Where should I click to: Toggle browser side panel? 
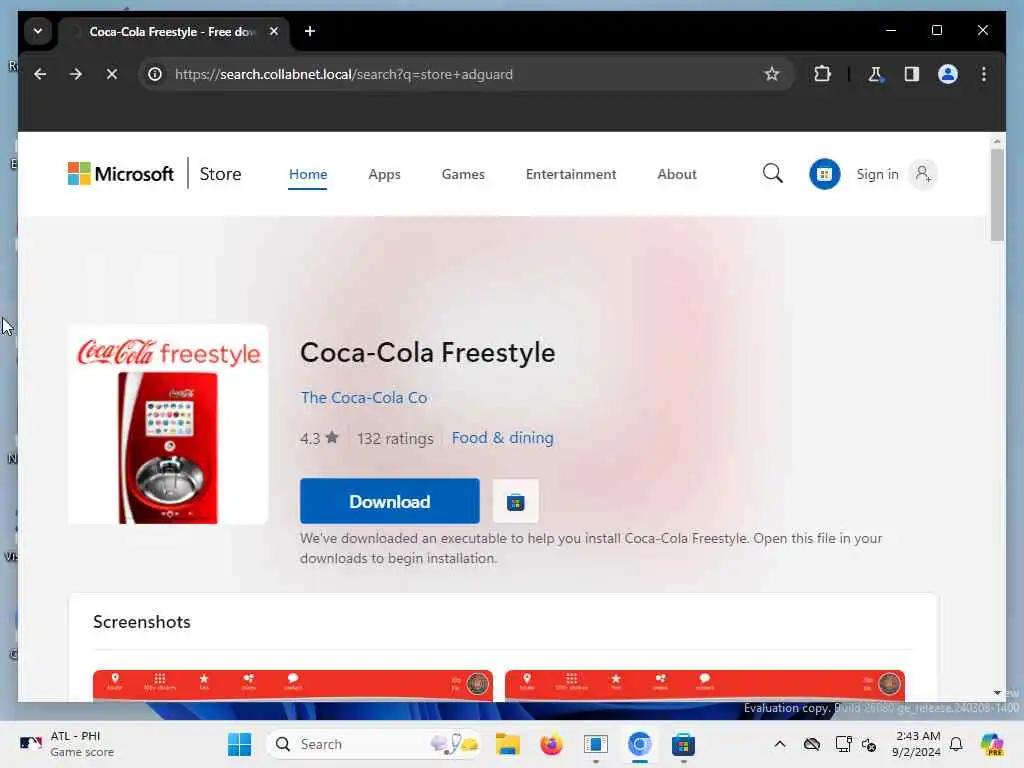(x=912, y=74)
